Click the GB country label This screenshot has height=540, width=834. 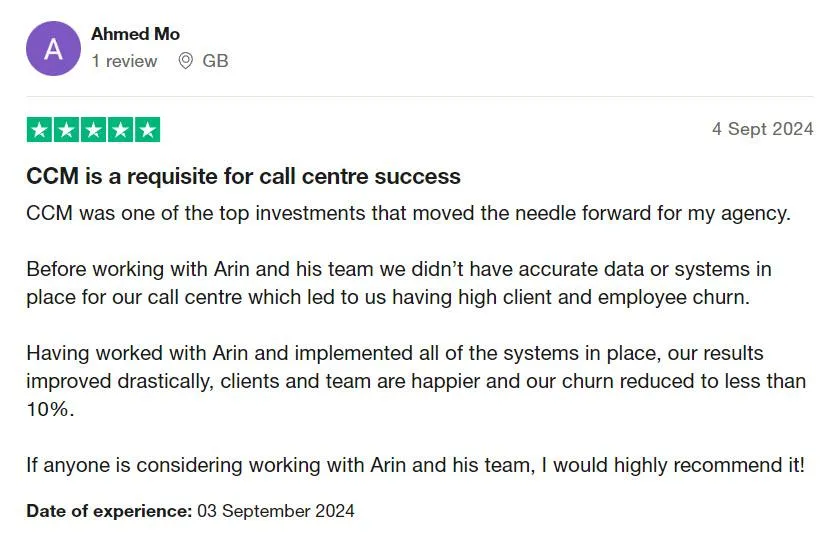(x=215, y=61)
